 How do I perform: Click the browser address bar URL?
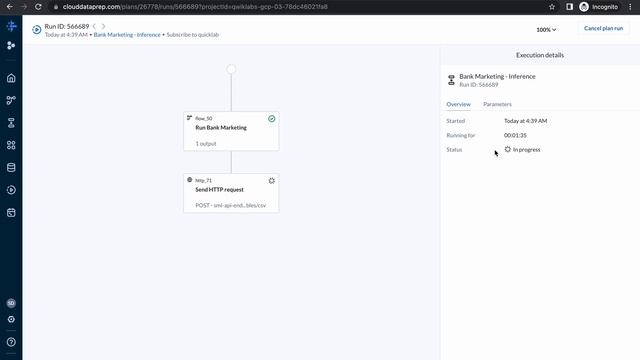click(x=195, y=7)
